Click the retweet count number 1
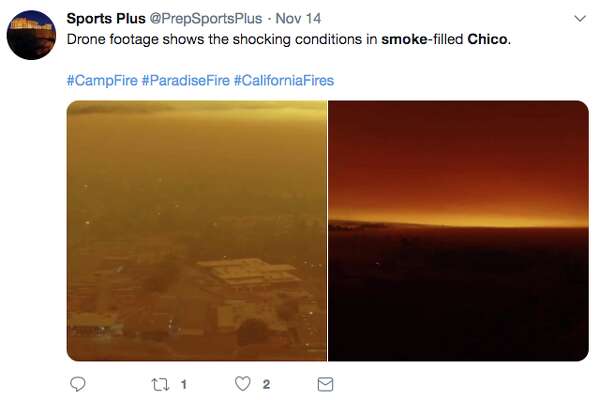The height and width of the screenshot is (400, 600). (x=184, y=384)
